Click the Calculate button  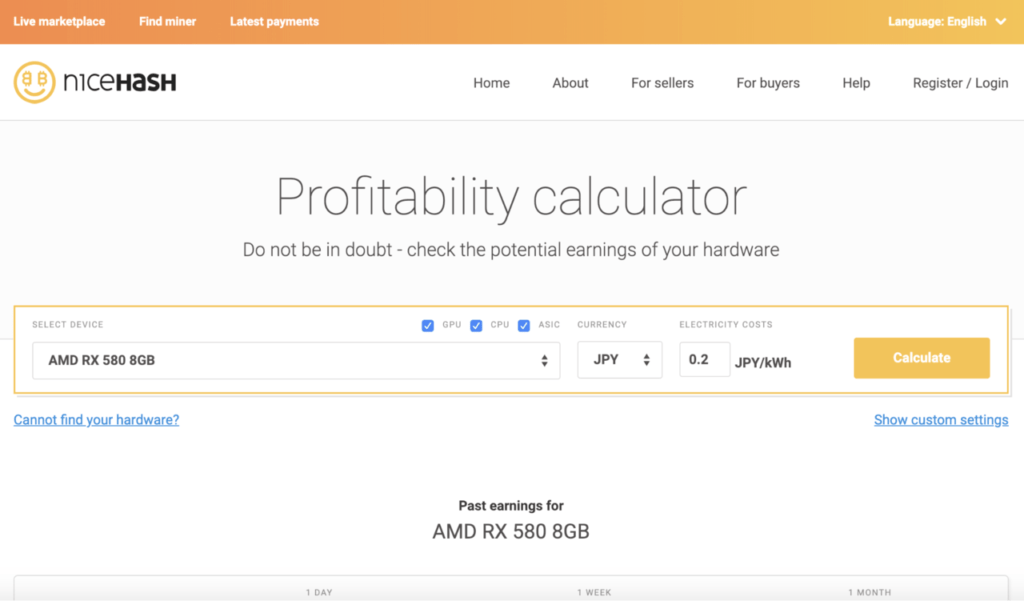point(921,358)
